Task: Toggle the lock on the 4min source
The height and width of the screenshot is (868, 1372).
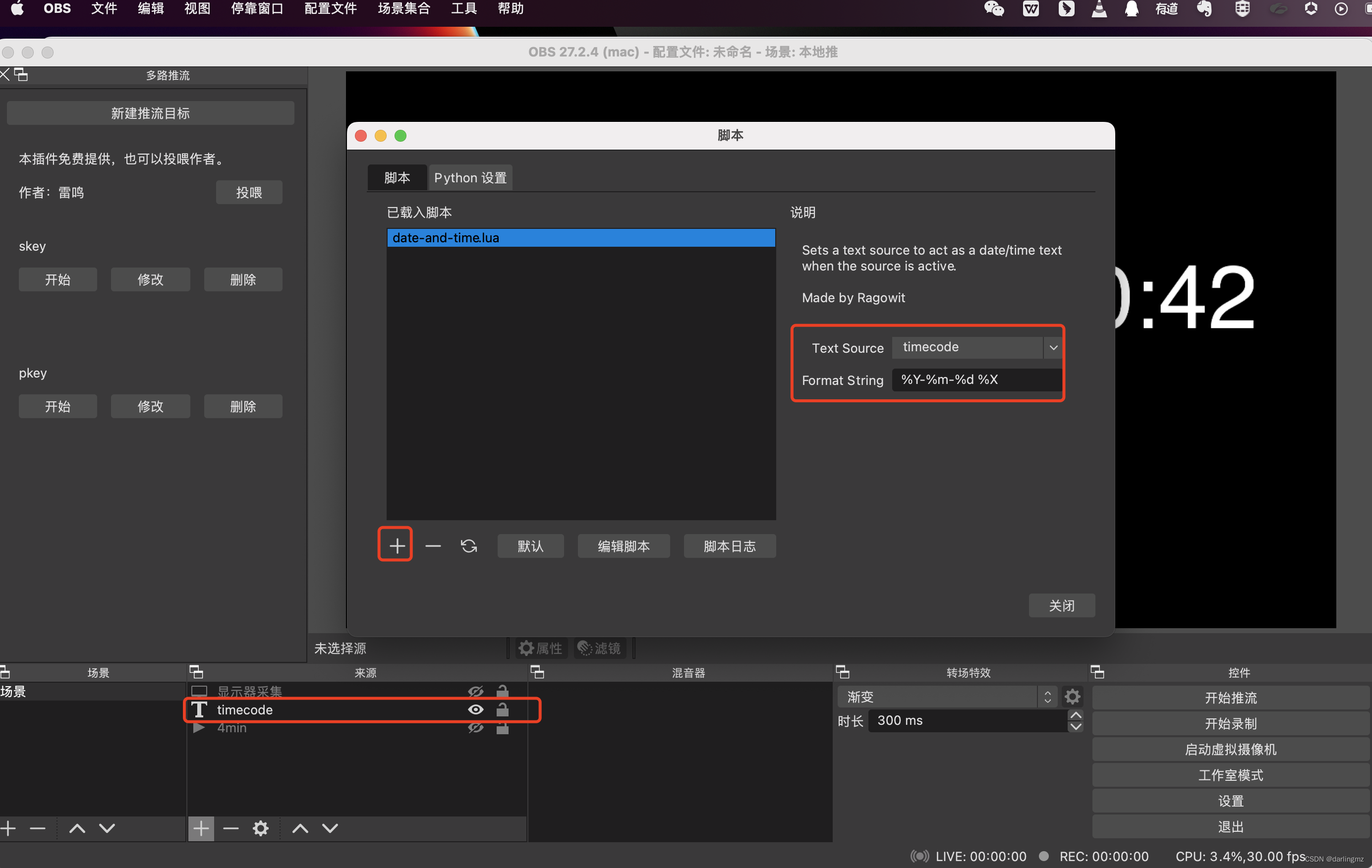Action: (x=502, y=728)
